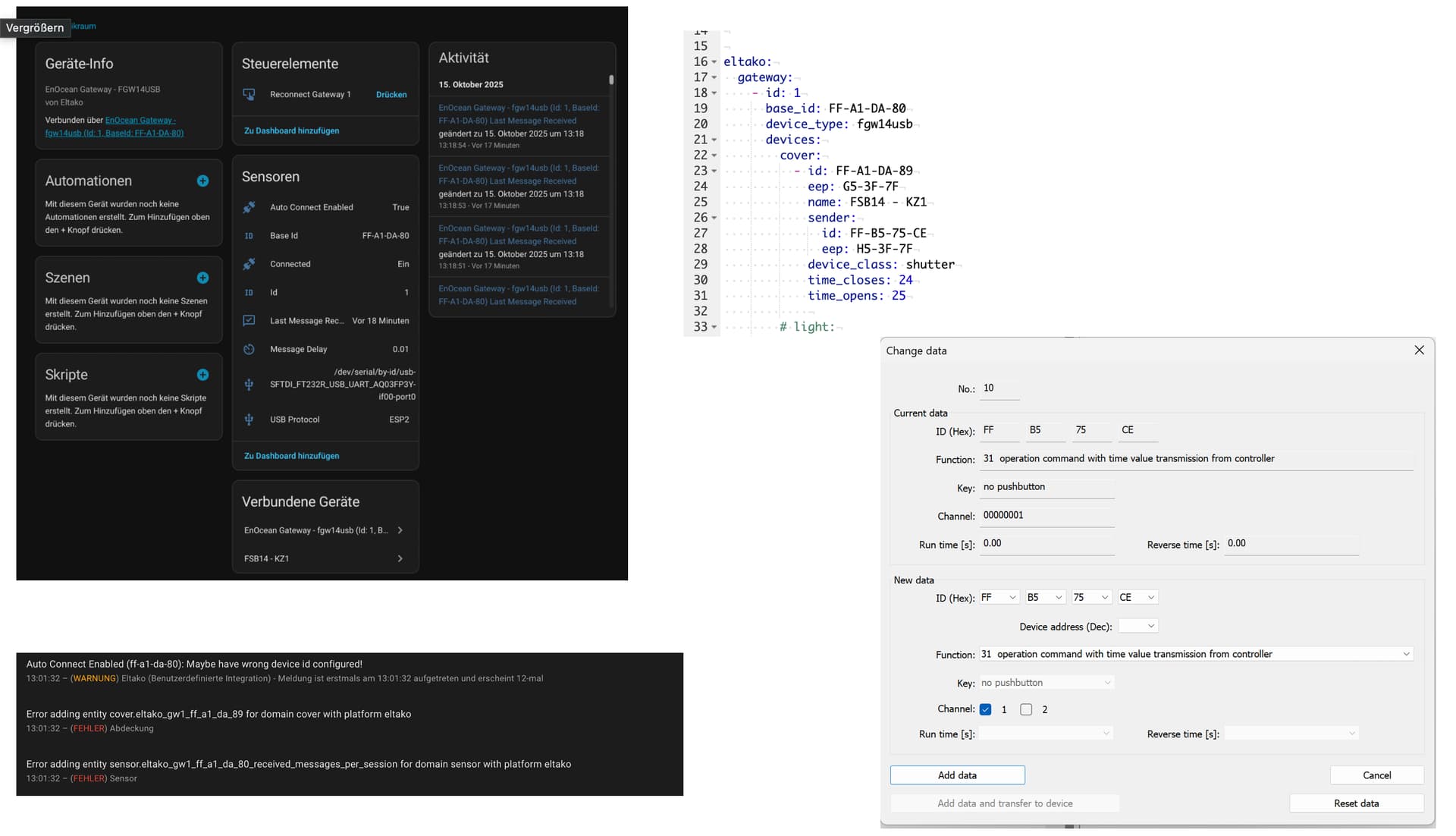Open the Device address (Dec) dropdown
This screenshot has width=1456, height=836.
[1150, 627]
